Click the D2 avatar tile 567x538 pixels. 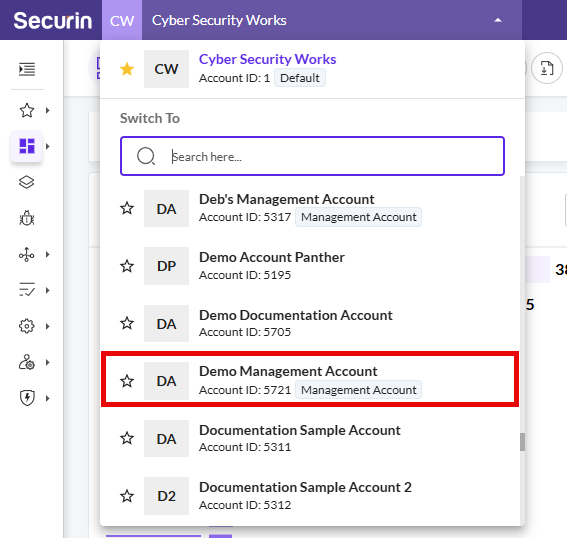(166, 496)
